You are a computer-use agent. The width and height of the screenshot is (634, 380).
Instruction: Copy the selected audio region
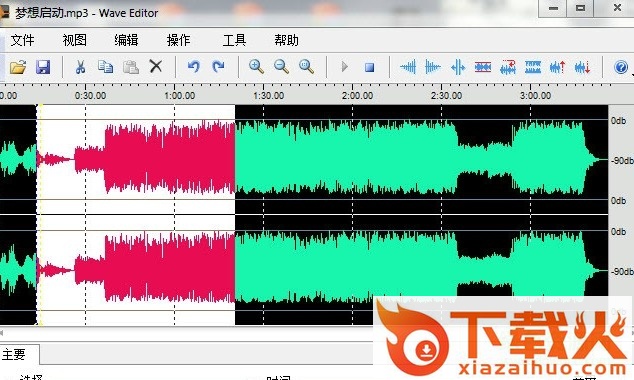(x=105, y=67)
